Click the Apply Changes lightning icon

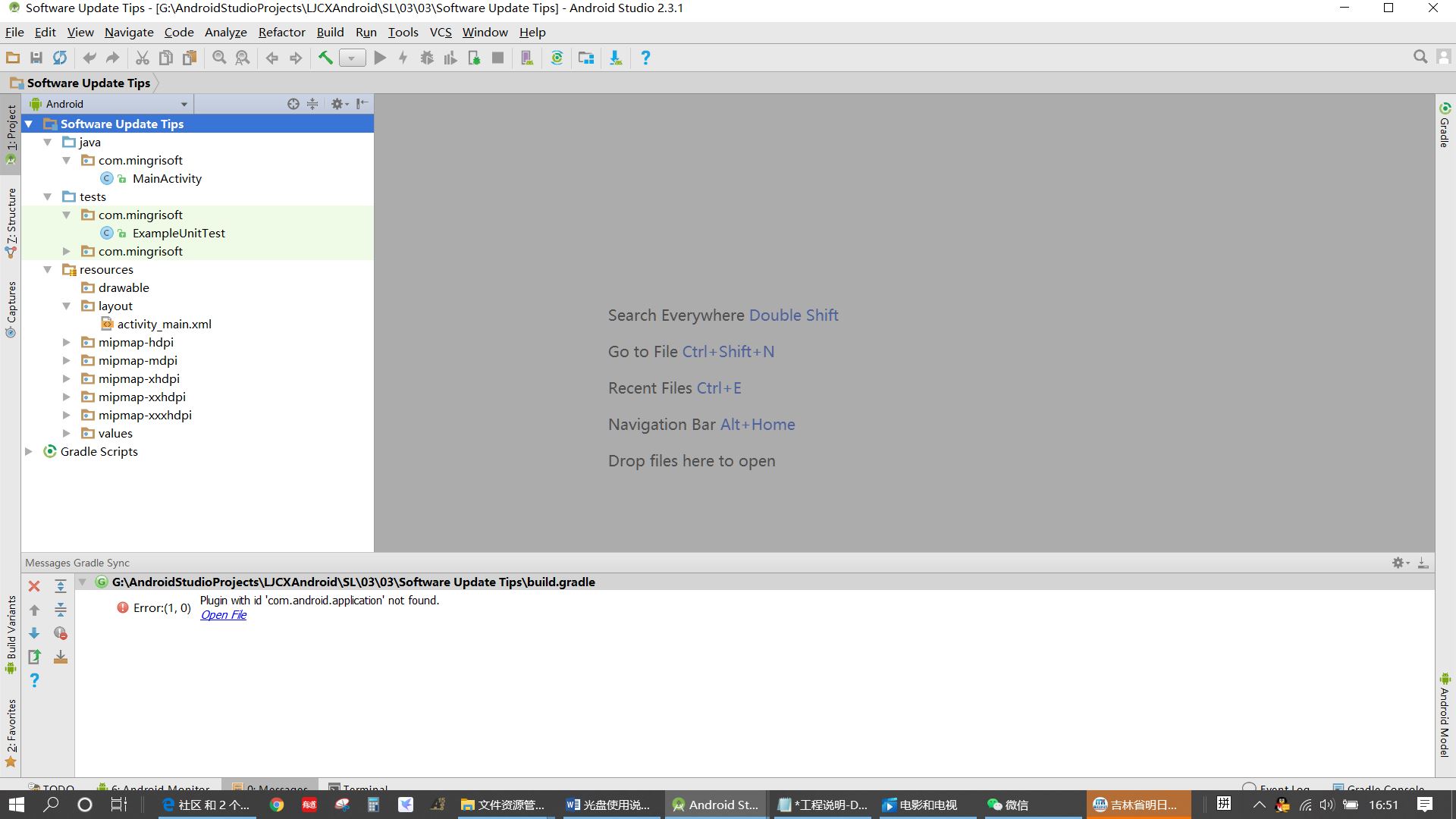[x=403, y=58]
